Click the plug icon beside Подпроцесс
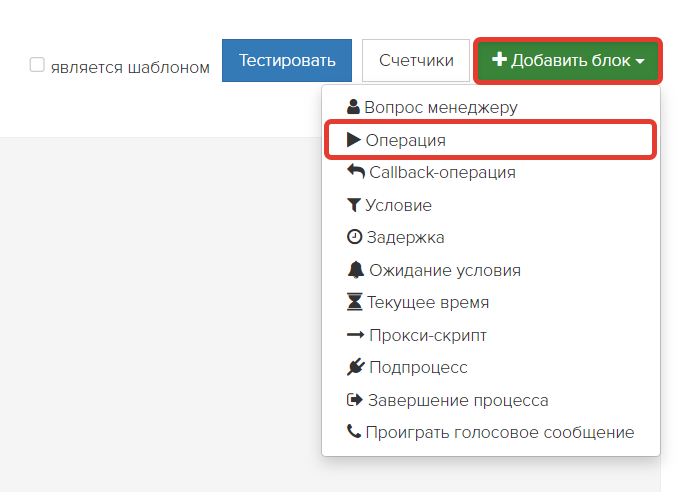The image size is (690, 492). pos(356,367)
